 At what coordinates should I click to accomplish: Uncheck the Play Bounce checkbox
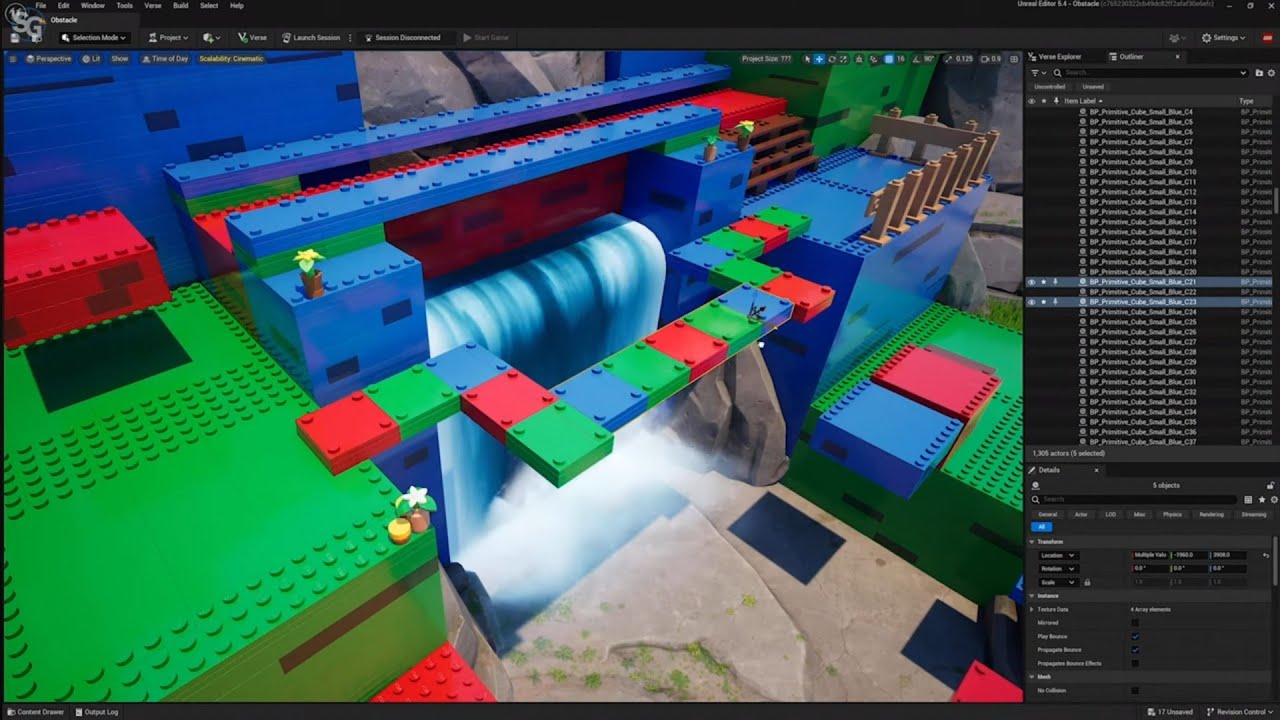point(1135,636)
